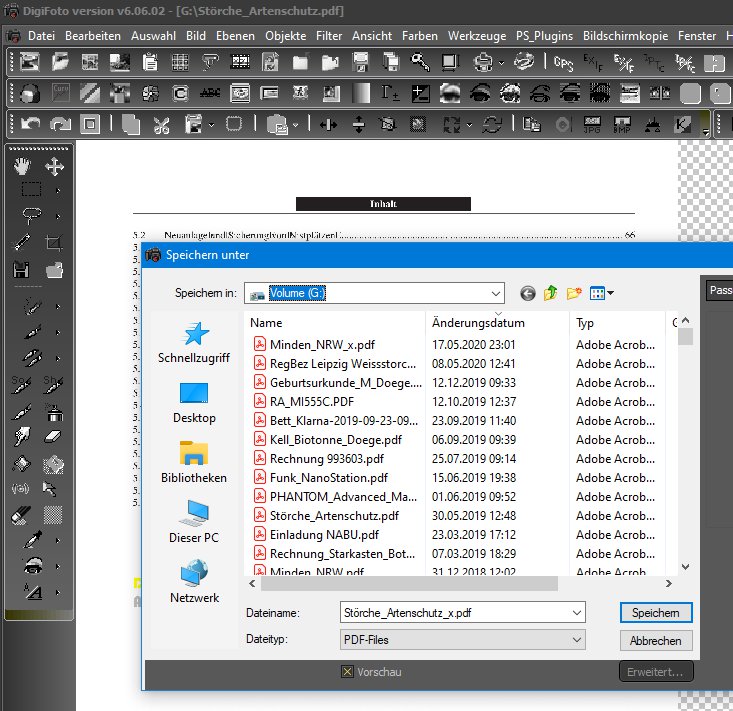Click the Abbrechen button
Viewport: 733px width, 711px height.
point(655,640)
